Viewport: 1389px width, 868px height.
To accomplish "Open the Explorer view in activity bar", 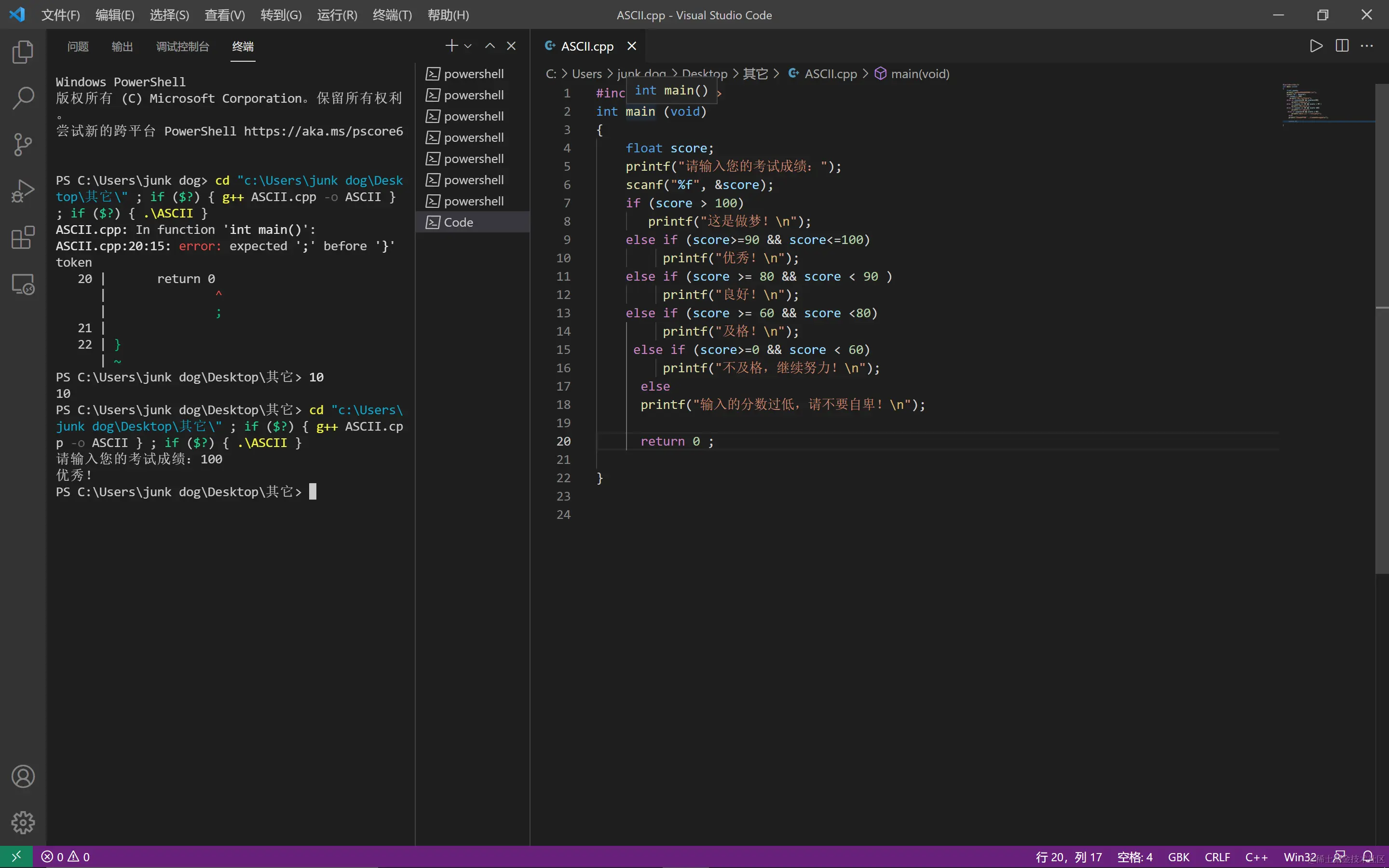I will 23,52.
